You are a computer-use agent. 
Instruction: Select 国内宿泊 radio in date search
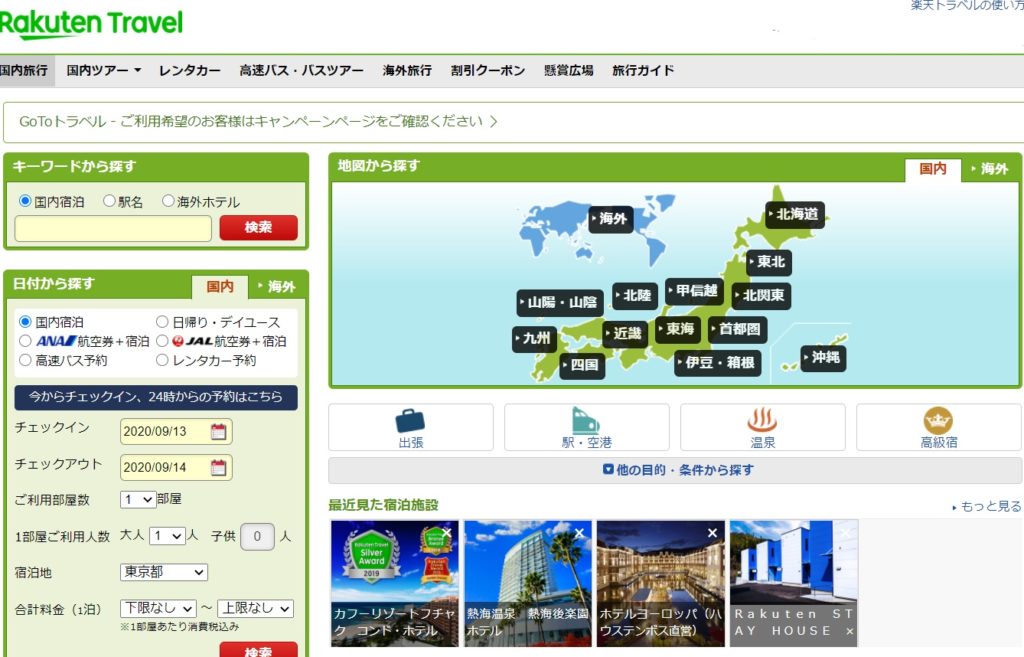coord(25,321)
